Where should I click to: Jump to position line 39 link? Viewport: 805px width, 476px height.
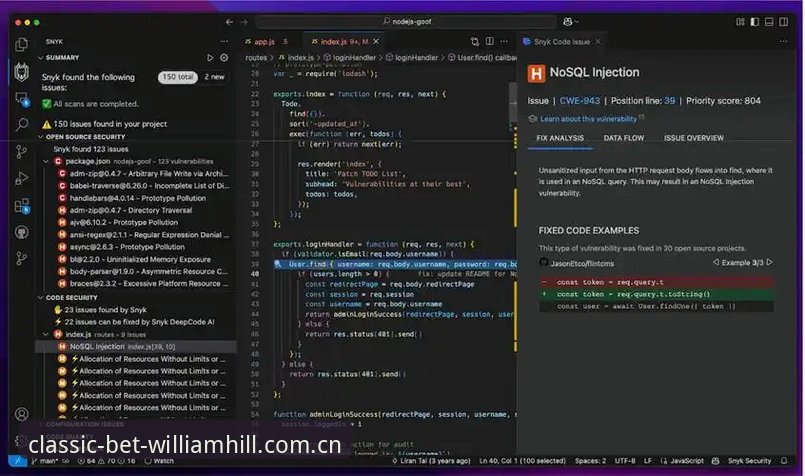670,101
